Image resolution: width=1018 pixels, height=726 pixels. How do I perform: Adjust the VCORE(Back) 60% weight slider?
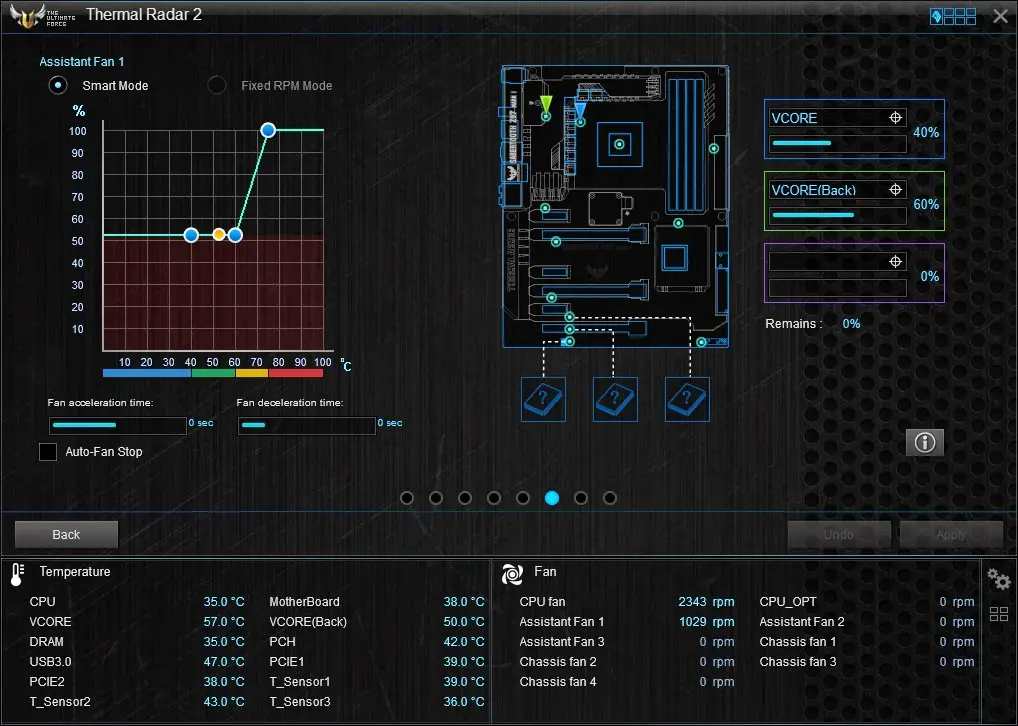(x=838, y=215)
